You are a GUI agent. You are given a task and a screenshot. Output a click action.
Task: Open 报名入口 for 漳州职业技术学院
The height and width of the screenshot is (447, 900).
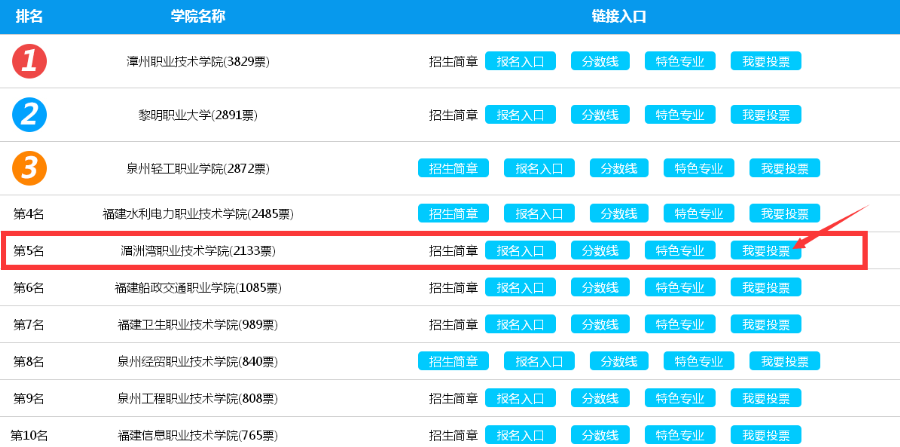[520, 61]
